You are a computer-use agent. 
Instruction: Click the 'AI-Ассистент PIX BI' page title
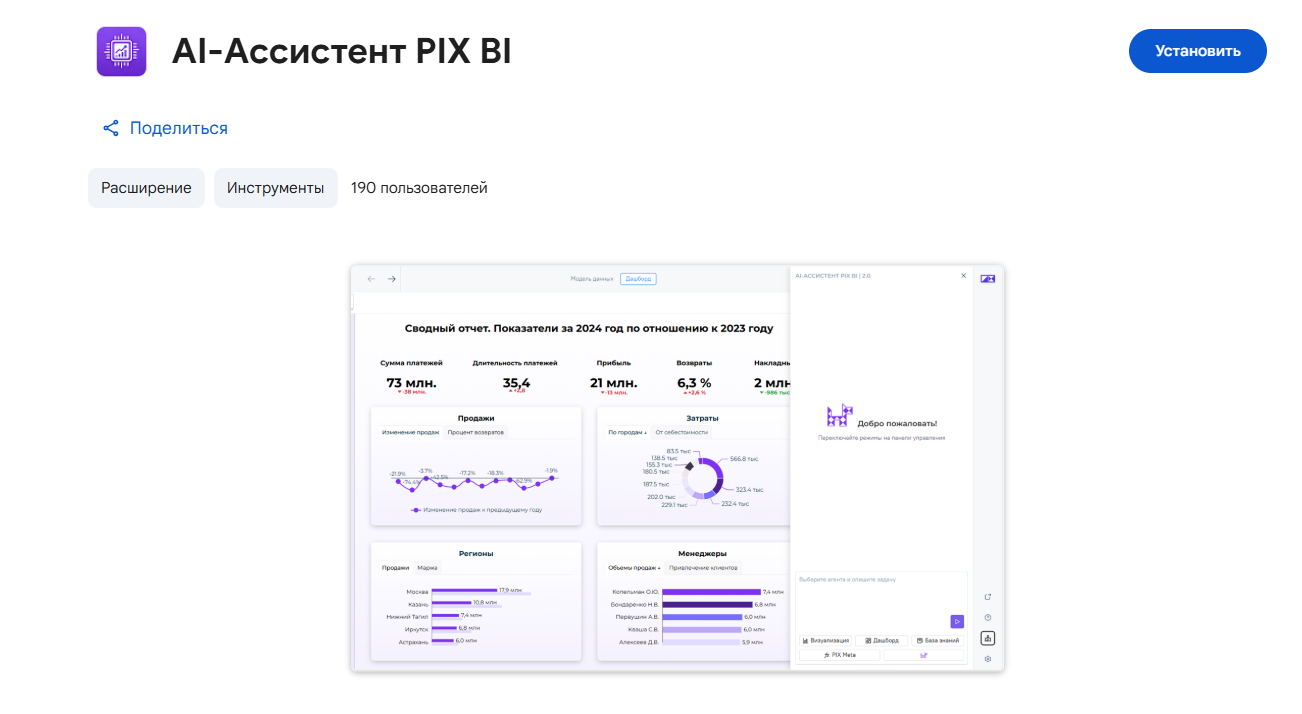[x=342, y=51]
